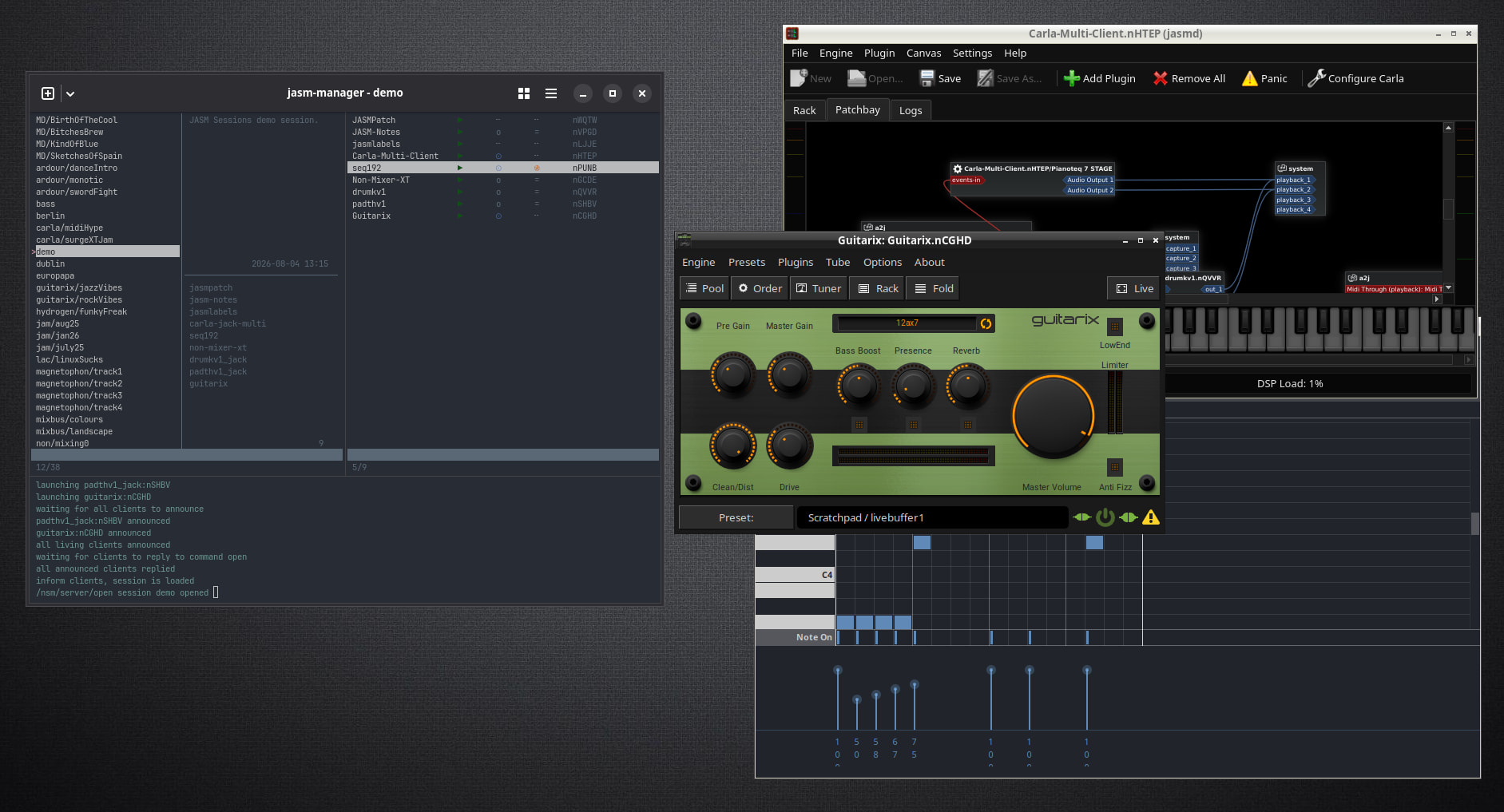Click the grid overview icon in jasm-manager
Screen dimensions: 1504x812
click(524, 93)
